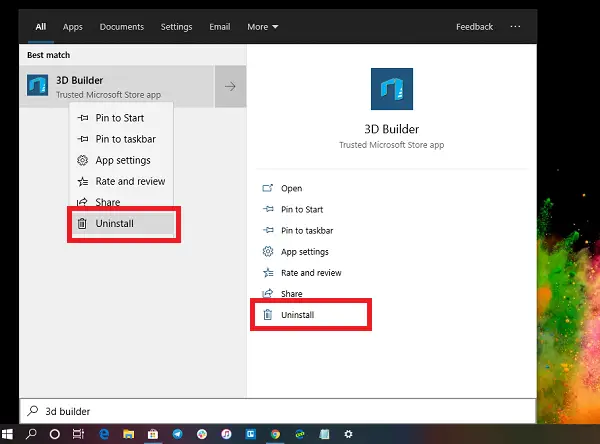
Task: Click gear icon beside App settings in context menu
Action: [83, 160]
